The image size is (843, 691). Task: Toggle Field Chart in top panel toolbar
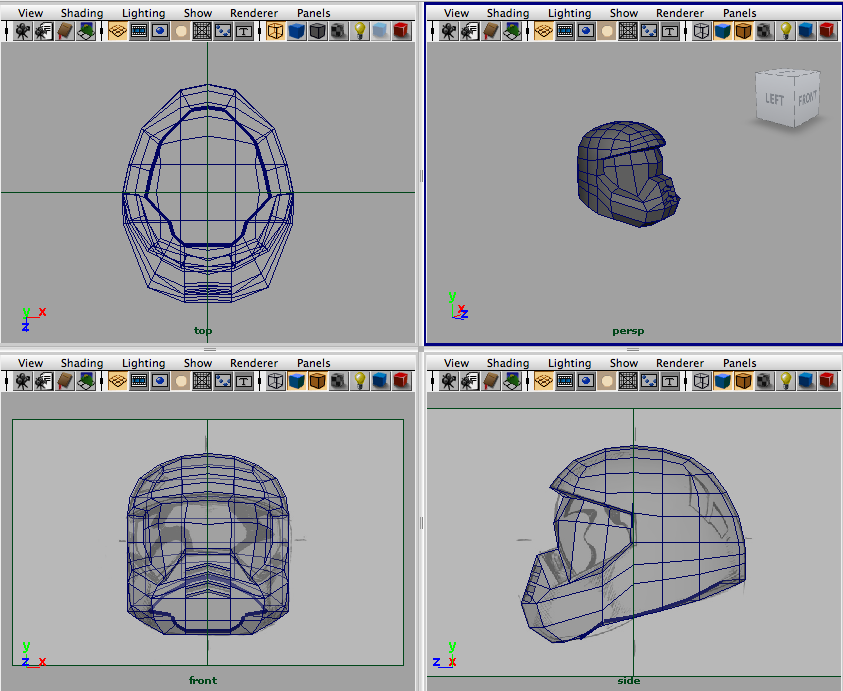(x=202, y=31)
